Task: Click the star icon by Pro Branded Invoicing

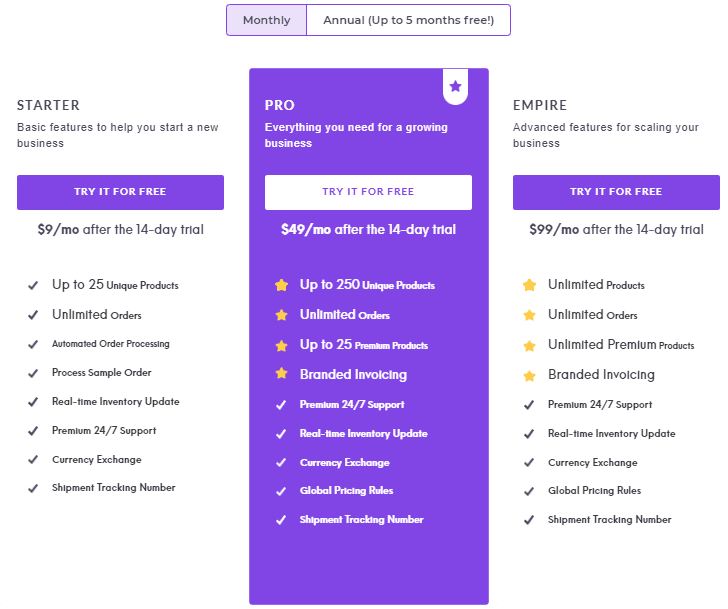Action: coord(281,373)
